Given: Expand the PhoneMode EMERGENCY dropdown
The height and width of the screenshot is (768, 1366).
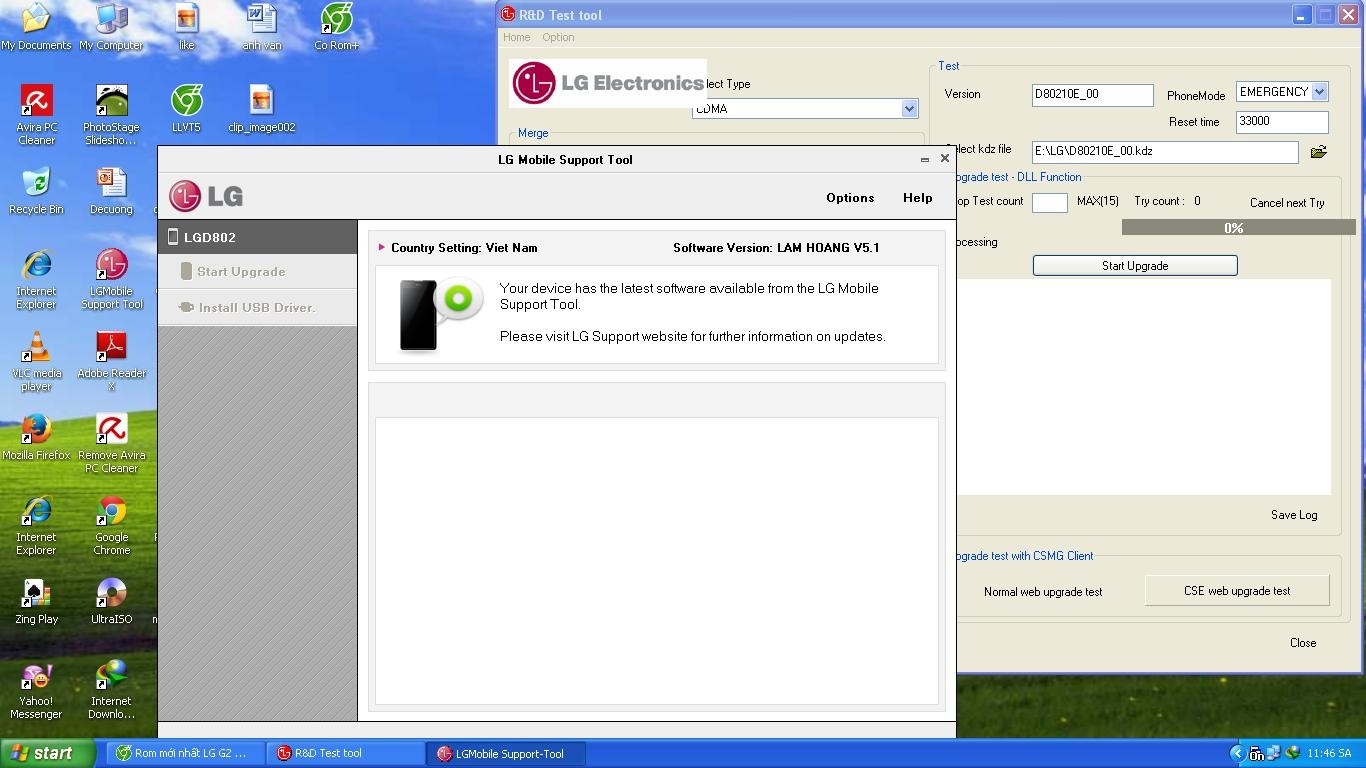Looking at the screenshot, I should click(1319, 92).
